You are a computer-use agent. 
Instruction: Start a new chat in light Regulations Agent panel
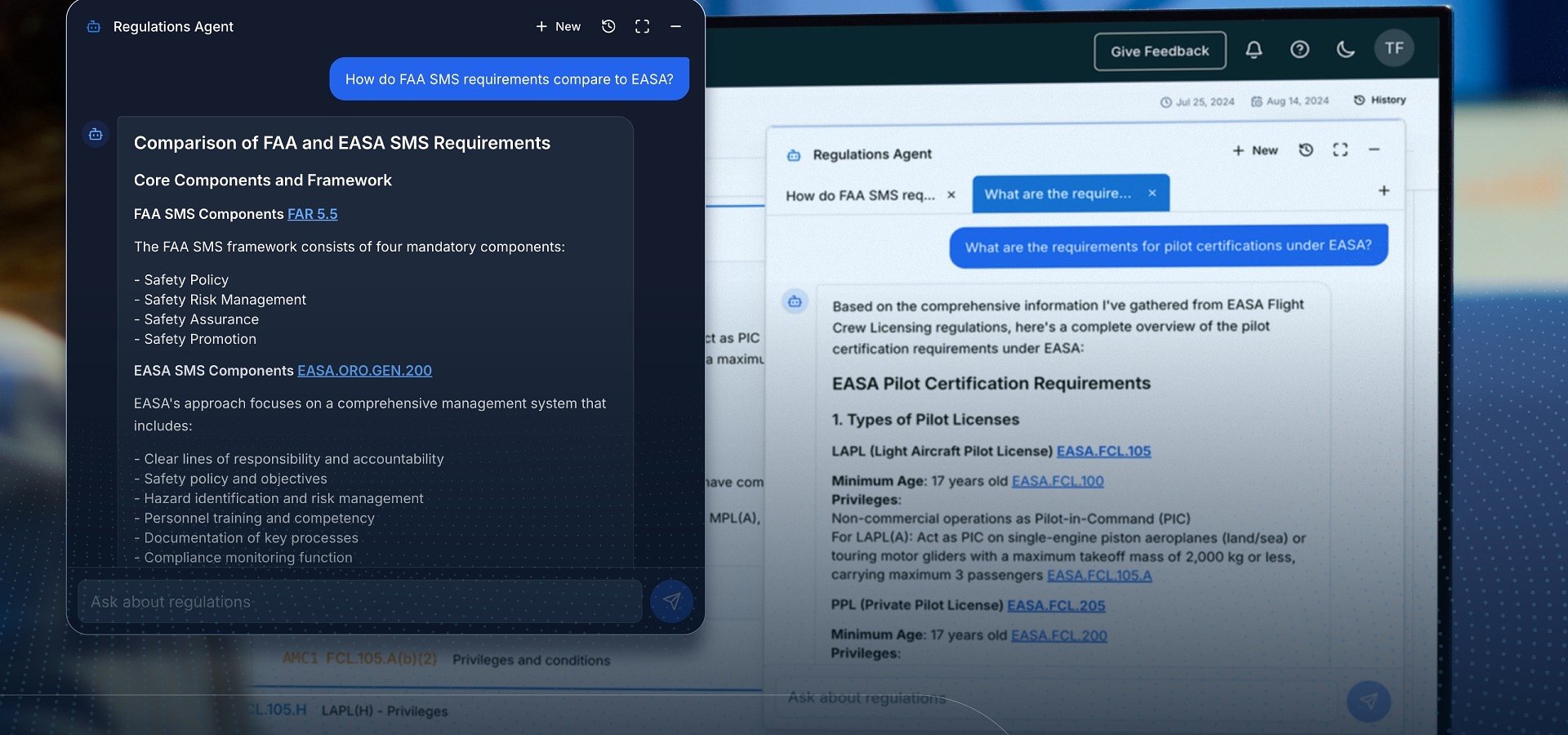click(1255, 151)
